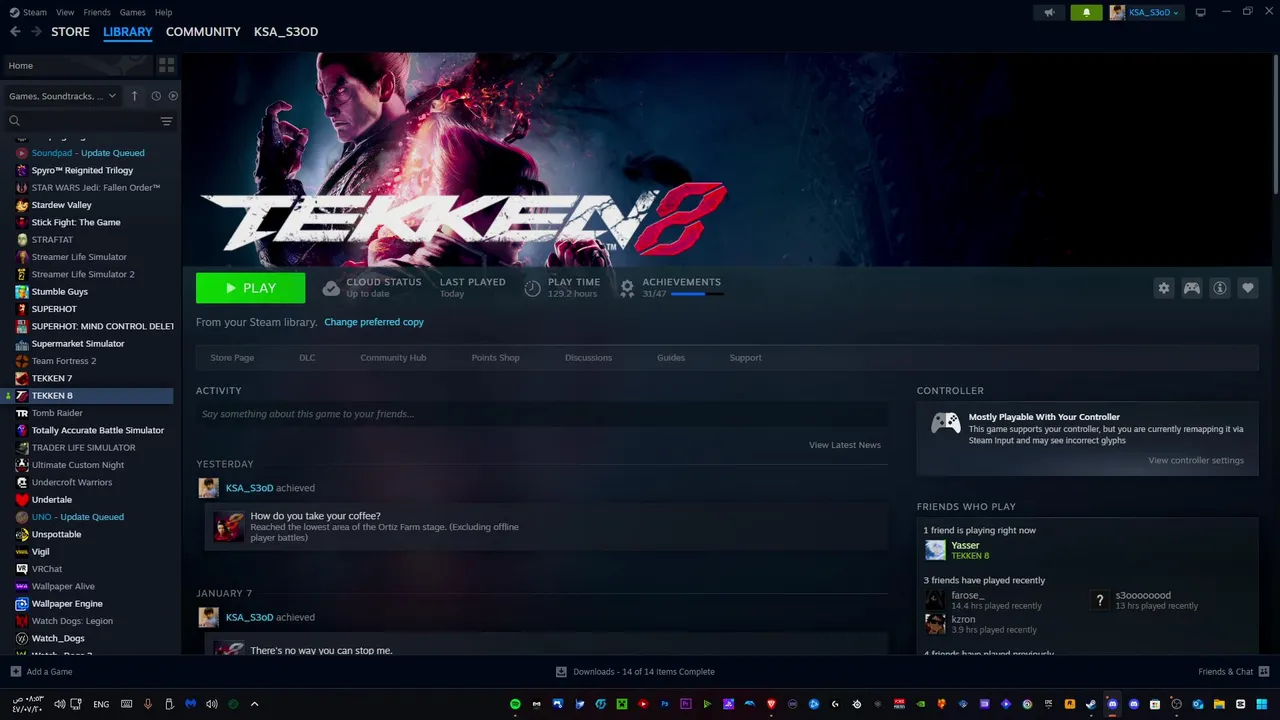Click the microphone tray icon
This screenshot has width=1280, height=720.
point(148,704)
